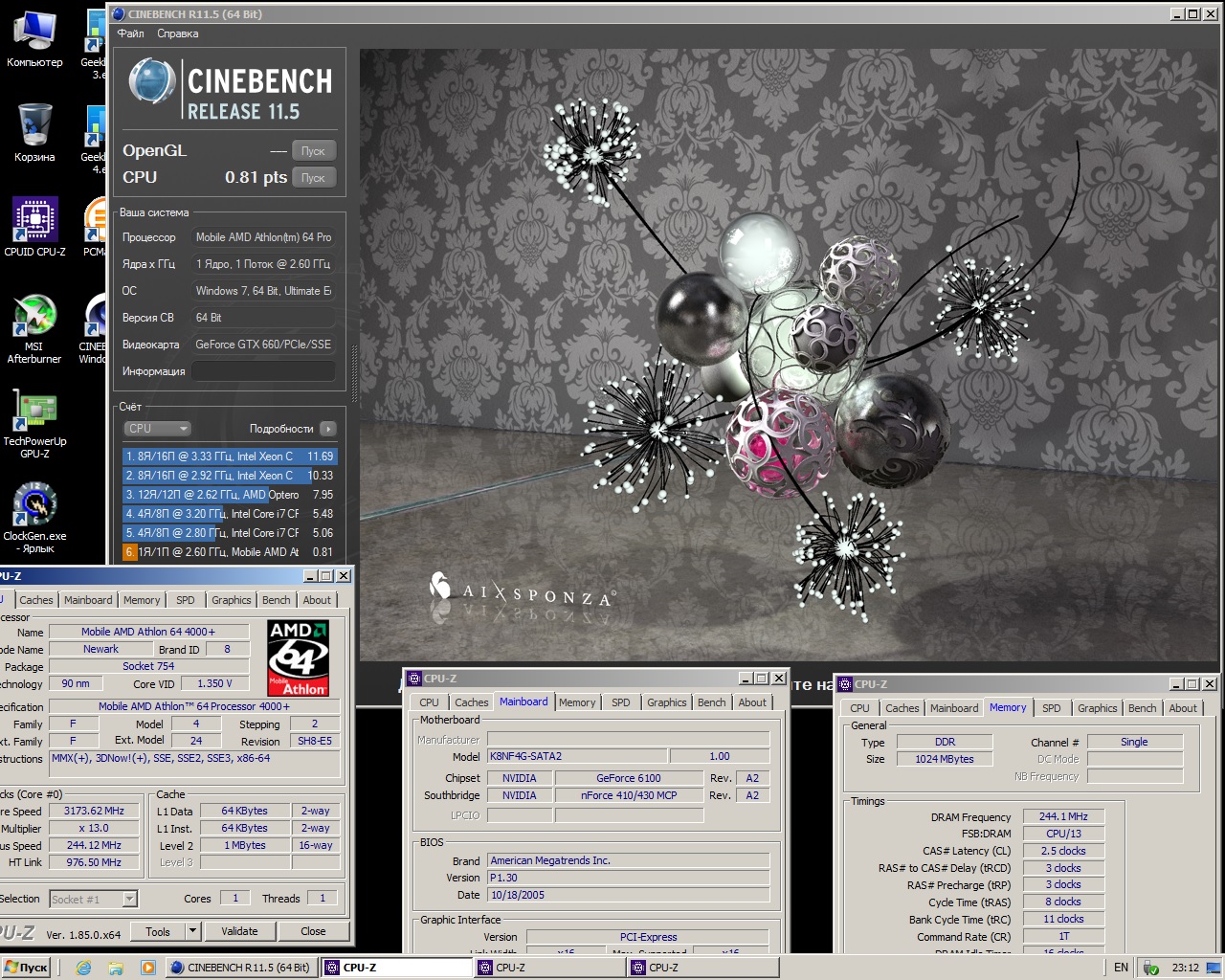The width and height of the screenshot is (1225, 980).
Task: Click the GeForce GTX 660 Видеокарта field
Action: tap(263, 345)
